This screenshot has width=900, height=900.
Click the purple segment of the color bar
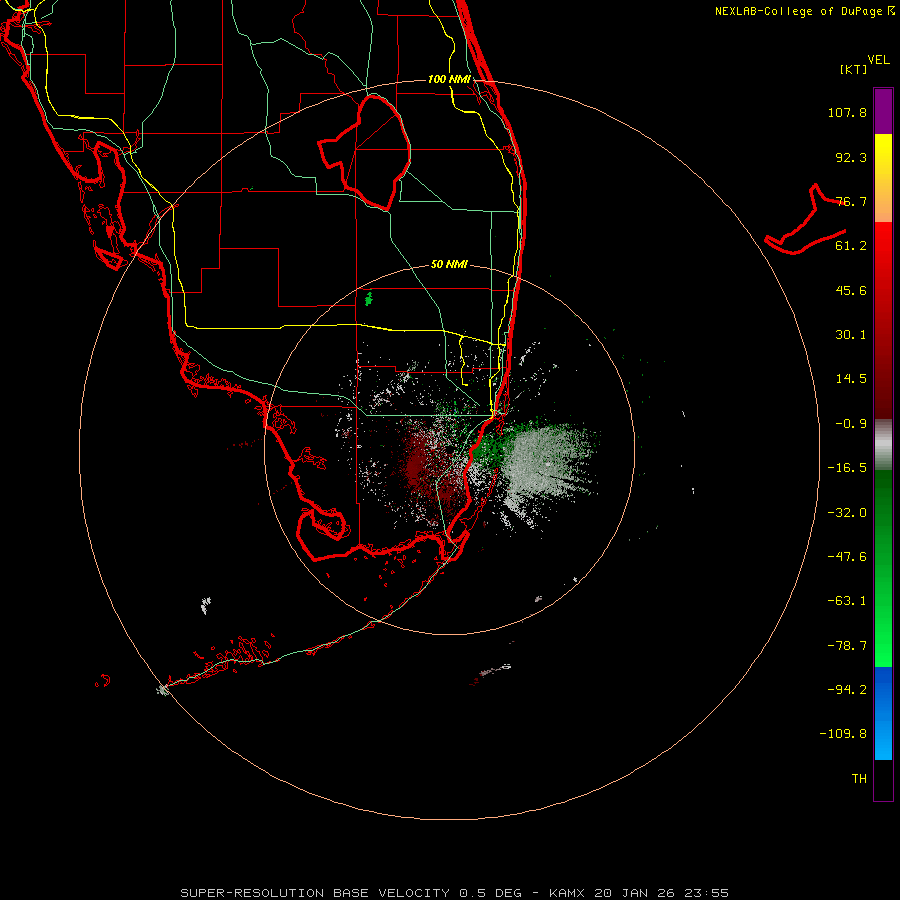pyautogui.click(x=883, y=111)
